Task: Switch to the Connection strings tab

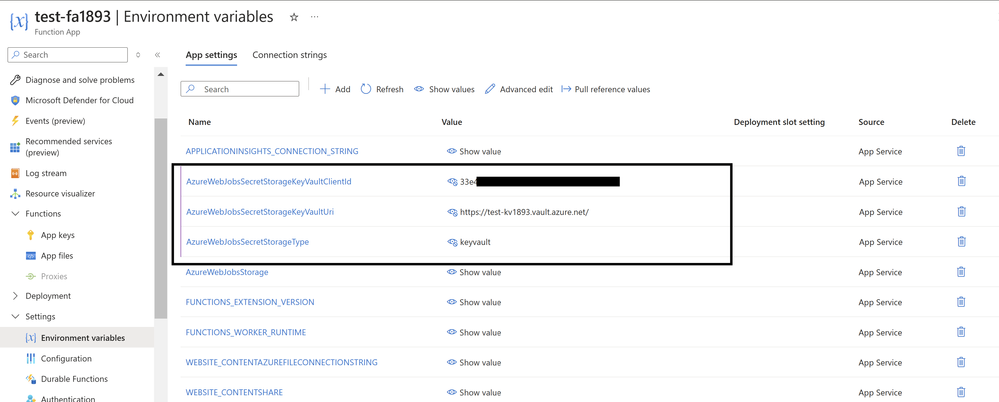Action: tap(290, 55)
